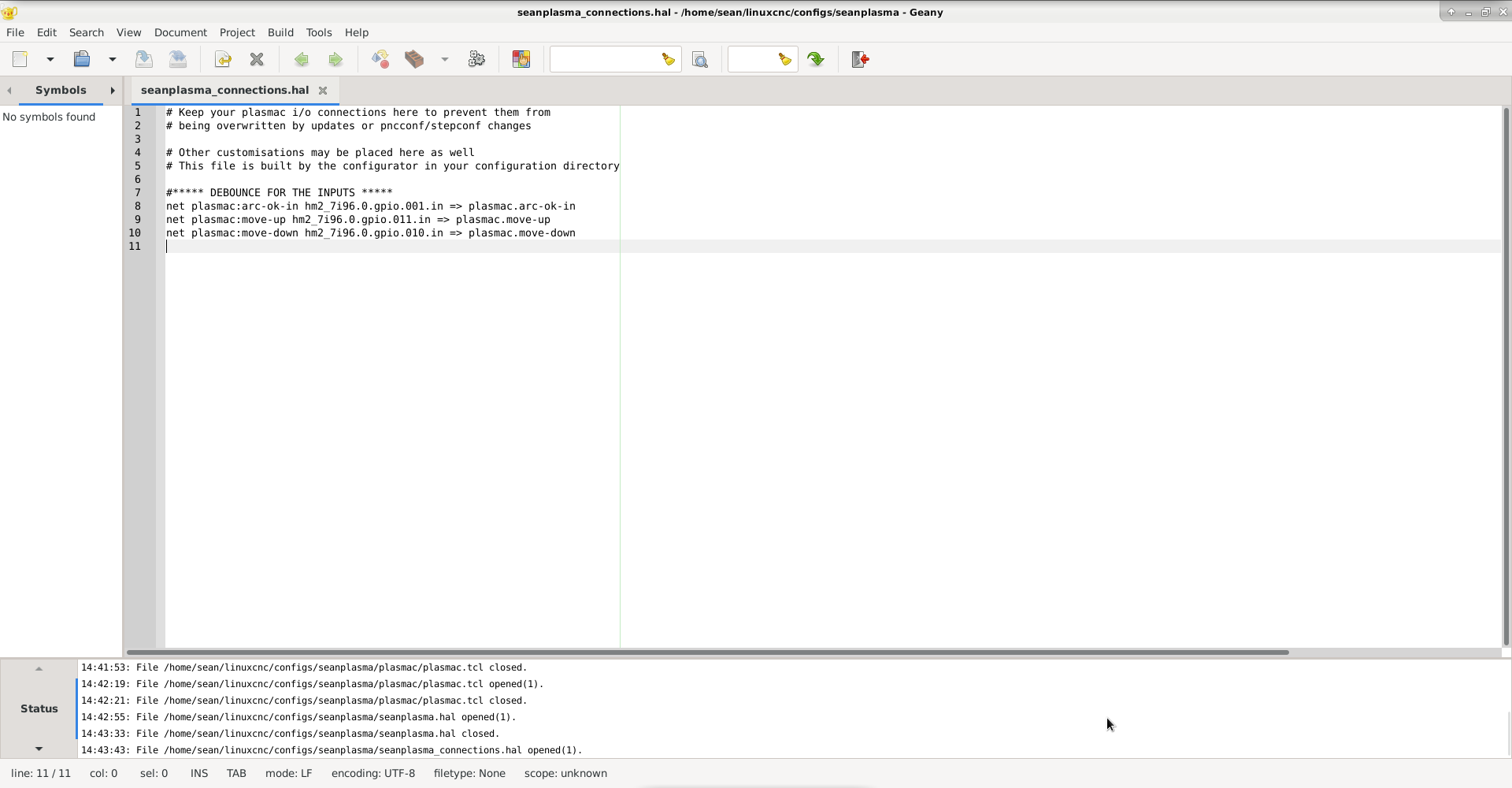Click the plasmac:arc-ok-in net line

371,206
